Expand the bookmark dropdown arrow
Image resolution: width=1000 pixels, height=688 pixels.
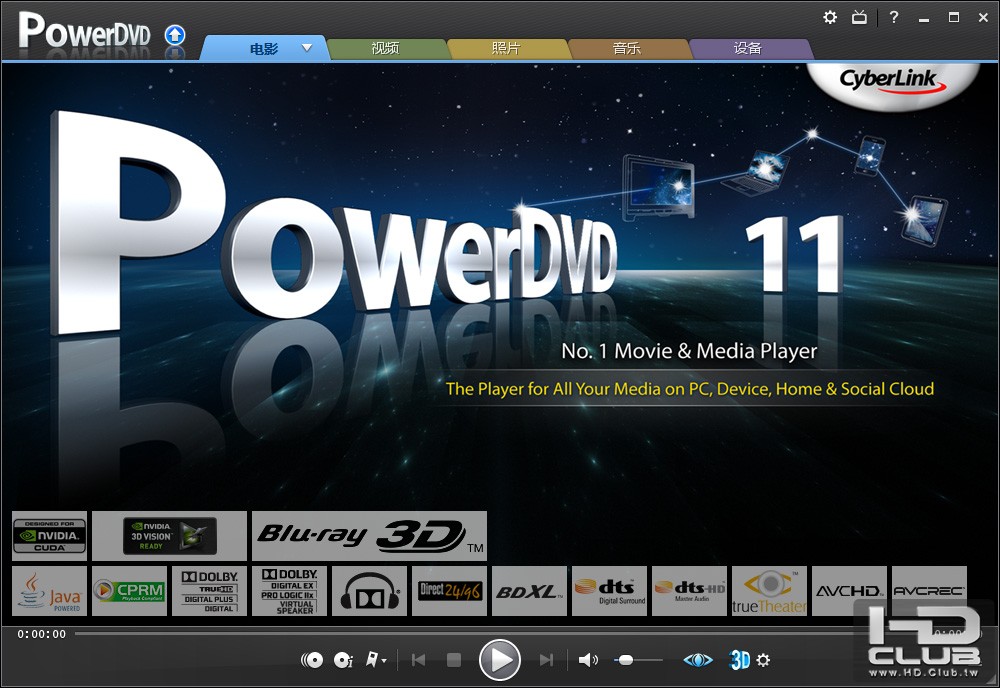(384, 661)
